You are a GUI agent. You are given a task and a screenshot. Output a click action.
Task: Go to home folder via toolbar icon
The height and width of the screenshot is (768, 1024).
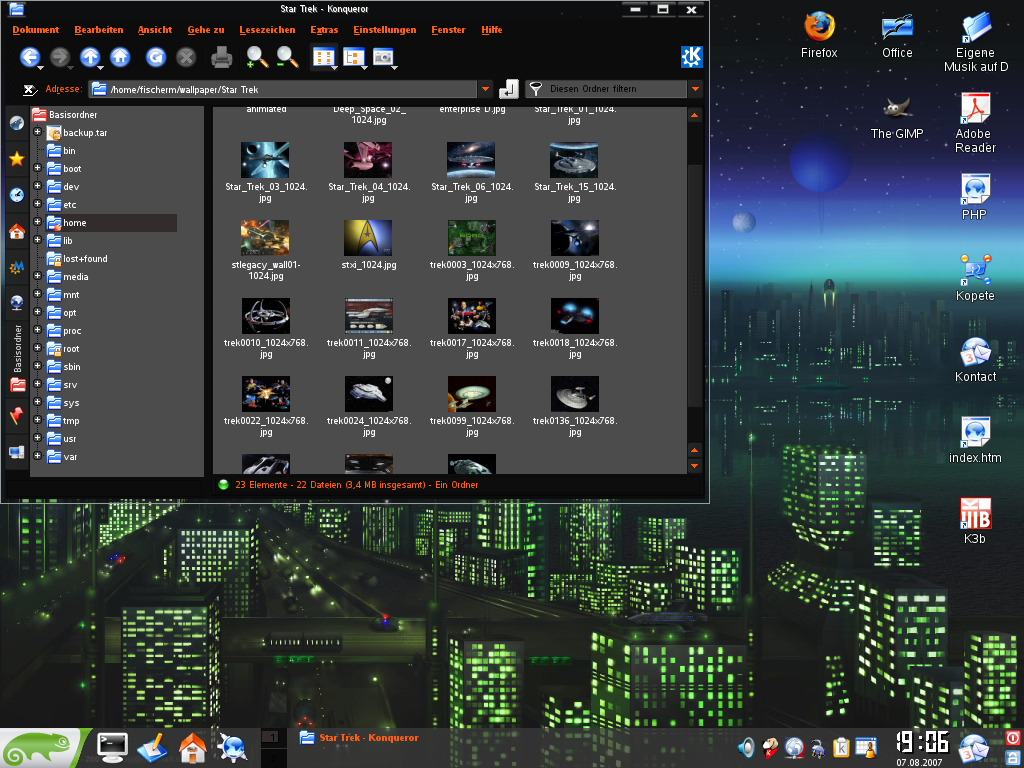pos(120,57)
